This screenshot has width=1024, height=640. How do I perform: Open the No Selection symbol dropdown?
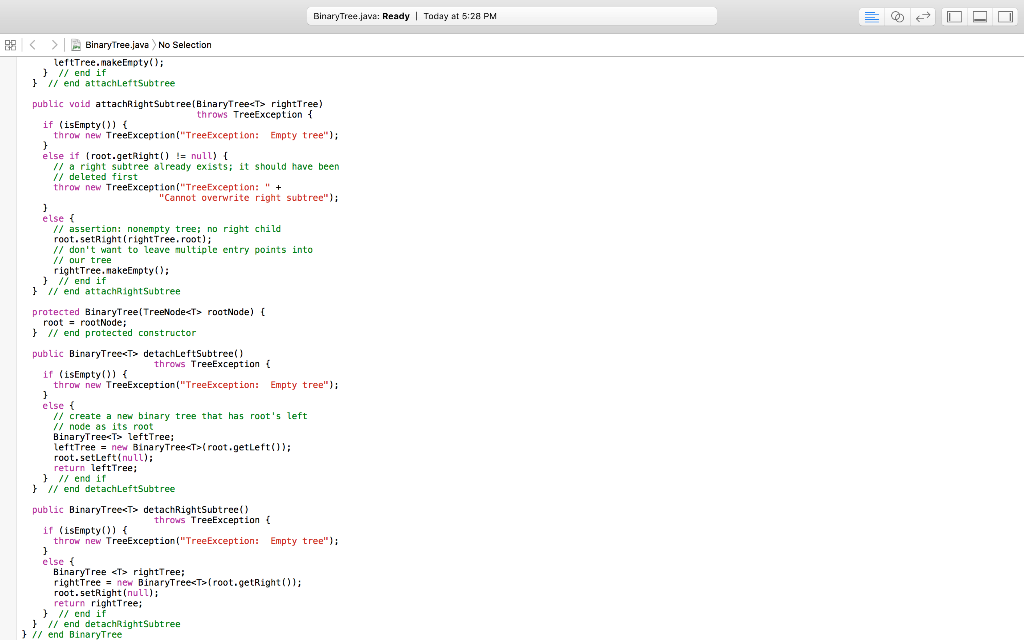[x=185, y=44]
